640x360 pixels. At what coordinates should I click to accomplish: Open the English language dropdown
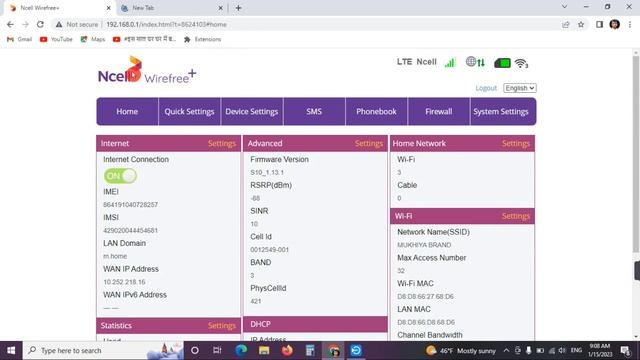[519, 88]
